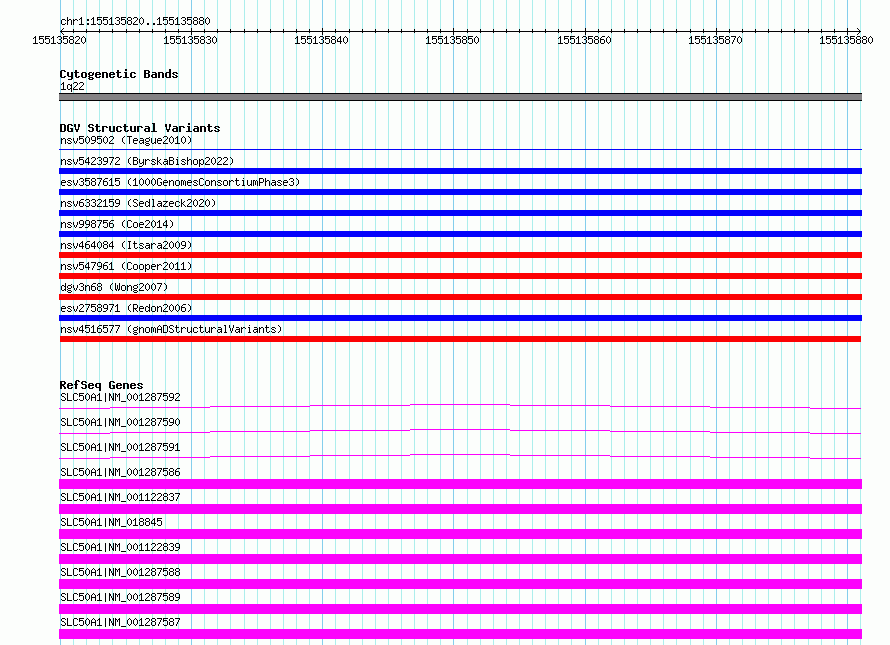This screenshot has height=645, width=890.
Task: Open transcript SLC50A1|NM_001287590 label
Action: pos(120,422)
